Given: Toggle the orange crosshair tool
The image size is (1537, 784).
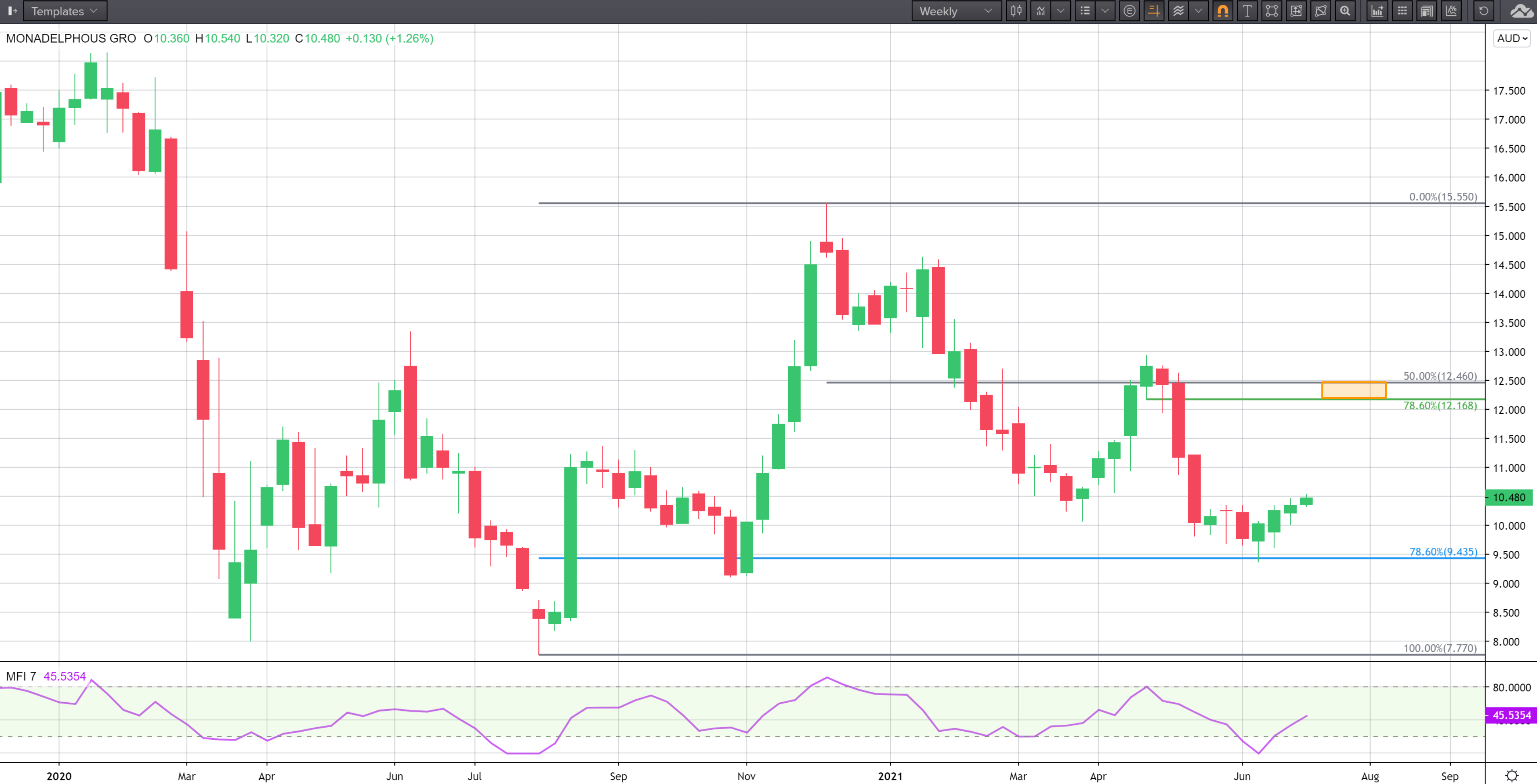Looking at the screenshot, I should 1153,11.
